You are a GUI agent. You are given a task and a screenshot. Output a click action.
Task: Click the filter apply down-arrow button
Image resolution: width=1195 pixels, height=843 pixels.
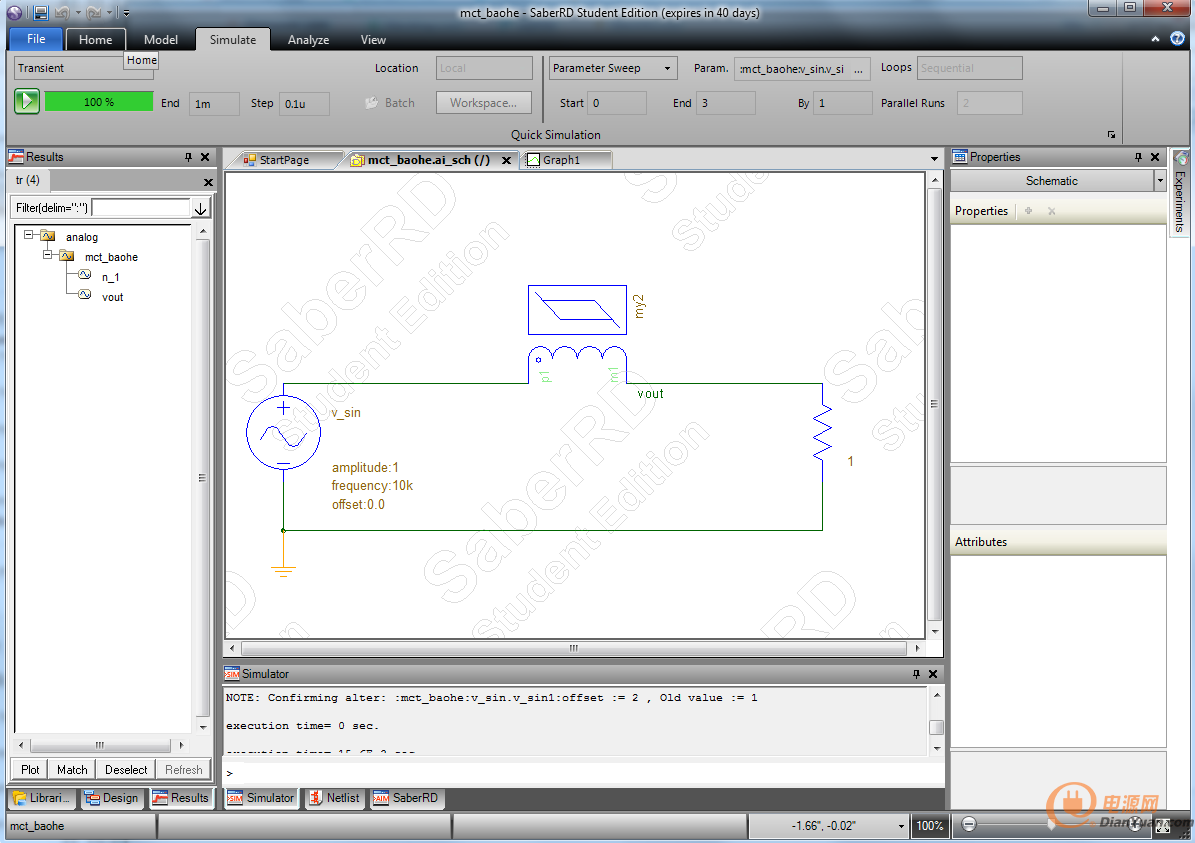200,208
